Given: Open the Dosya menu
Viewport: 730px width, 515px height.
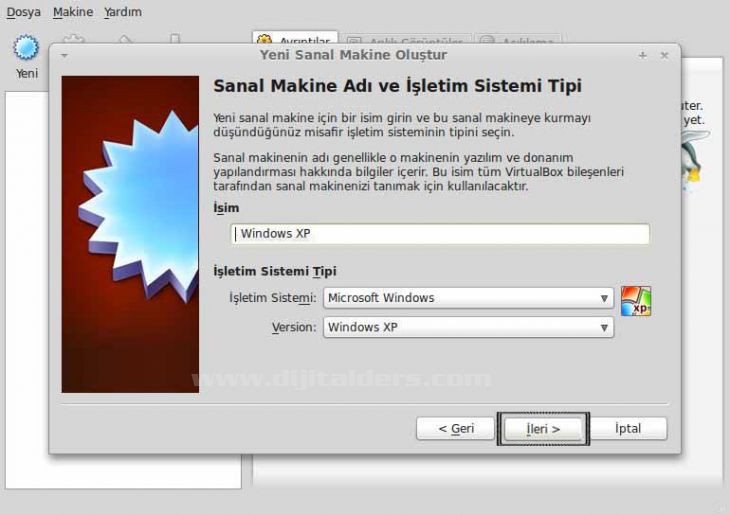Looking at the screenshot, I should tap(23, 12).
